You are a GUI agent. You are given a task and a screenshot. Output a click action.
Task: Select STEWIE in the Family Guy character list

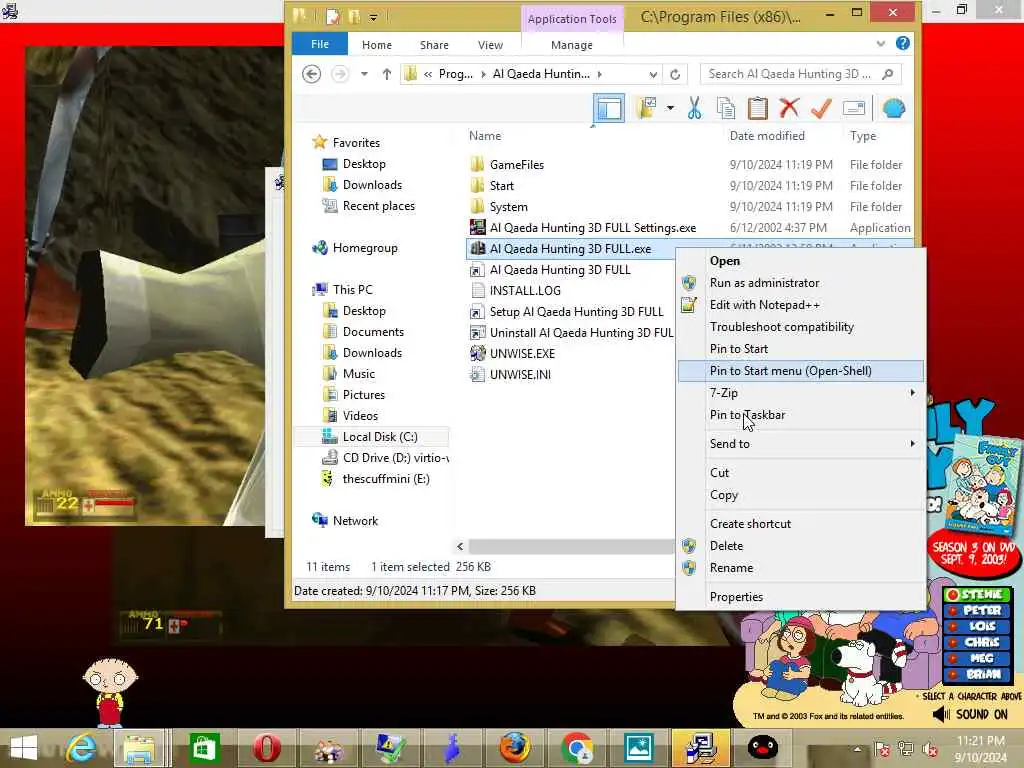point(977,594)
